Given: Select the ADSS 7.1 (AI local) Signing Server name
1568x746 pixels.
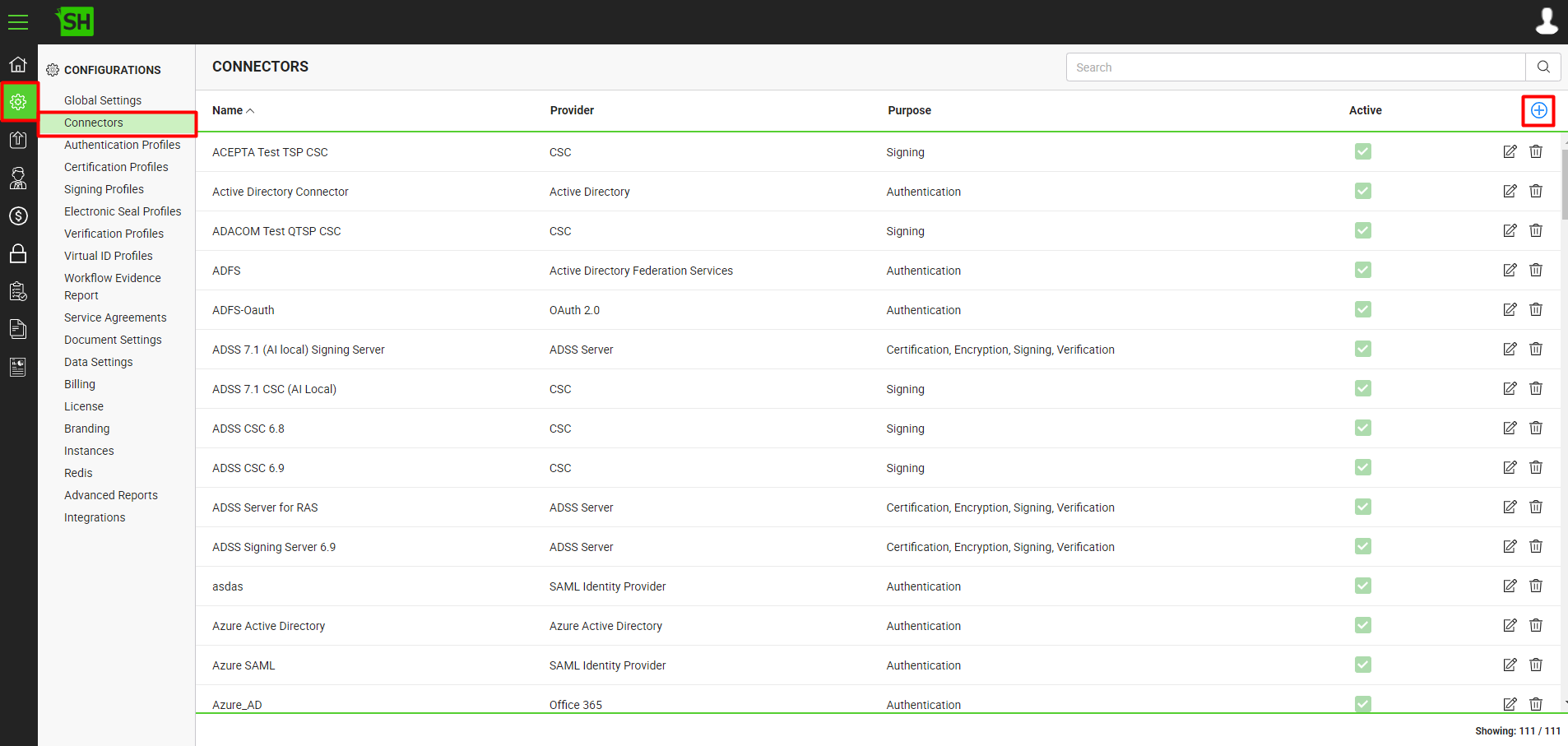Looking at the screenshot, I should point(299,350).
